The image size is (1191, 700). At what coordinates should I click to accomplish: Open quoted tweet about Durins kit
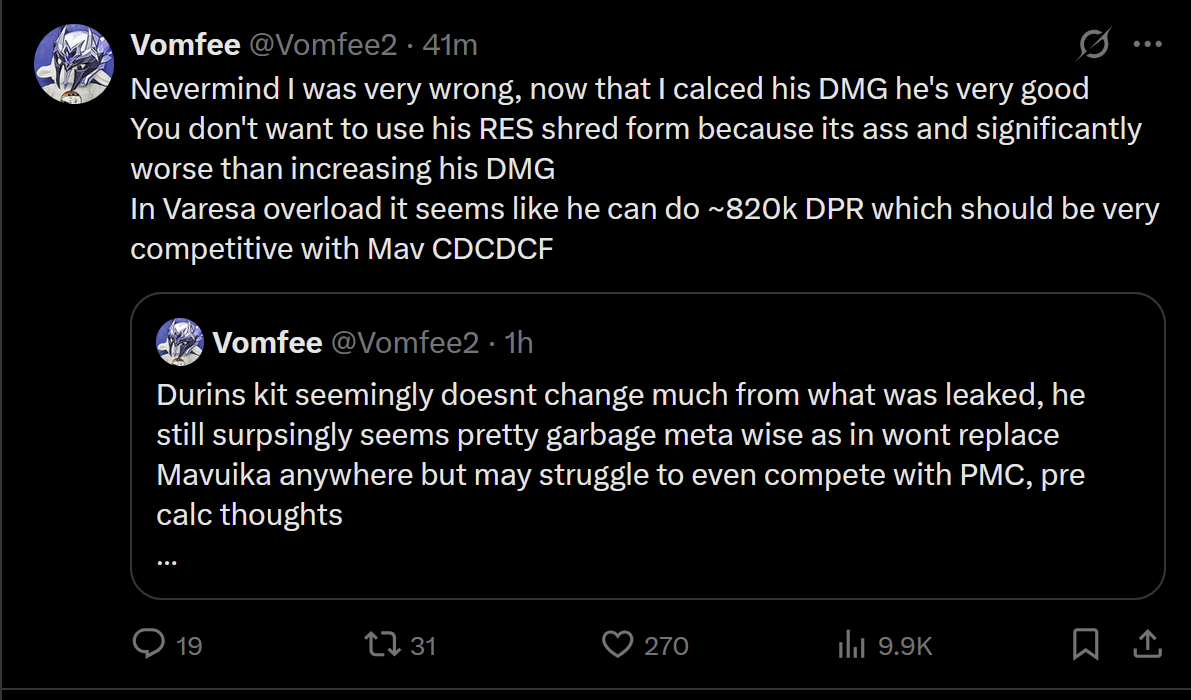point(620,453)
